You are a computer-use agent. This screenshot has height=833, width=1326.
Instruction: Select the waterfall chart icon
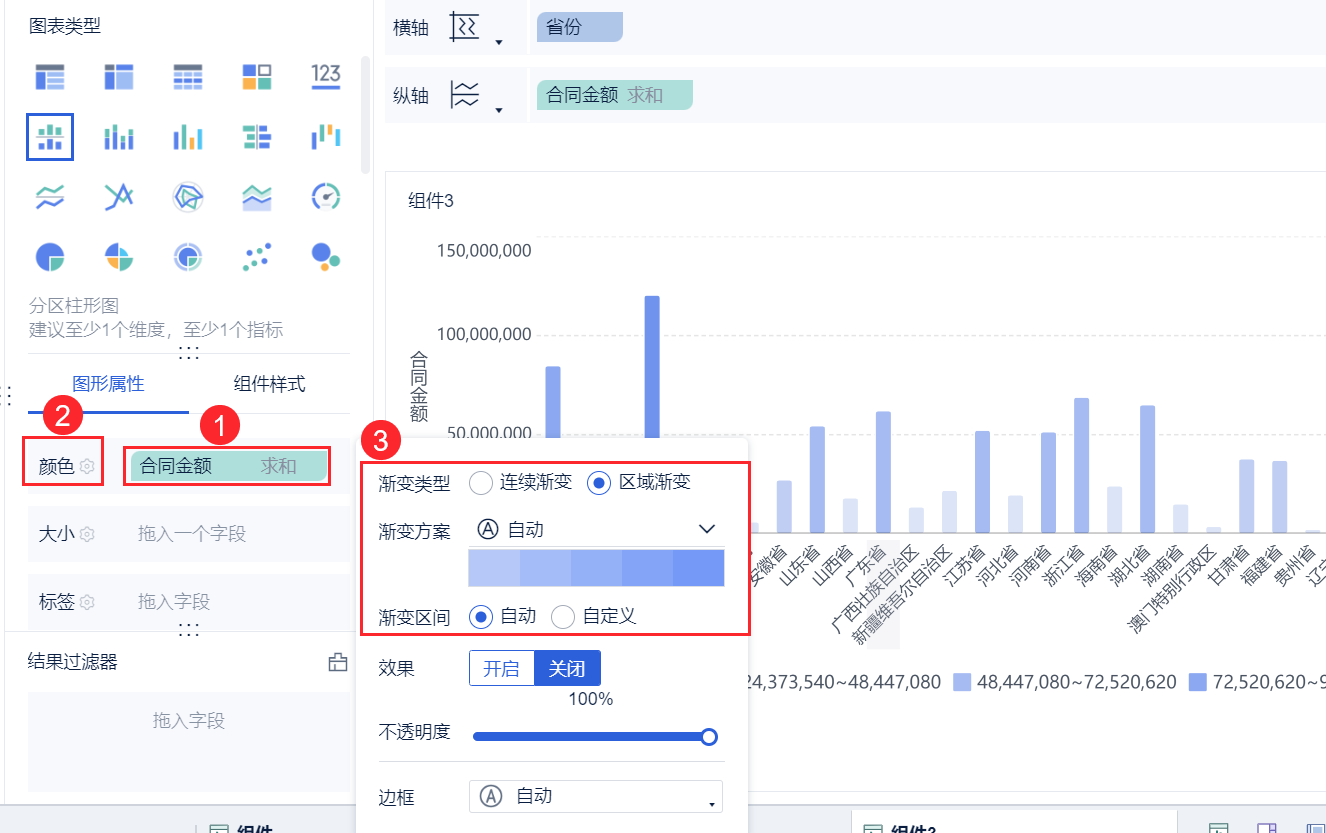tap(326, 137)
